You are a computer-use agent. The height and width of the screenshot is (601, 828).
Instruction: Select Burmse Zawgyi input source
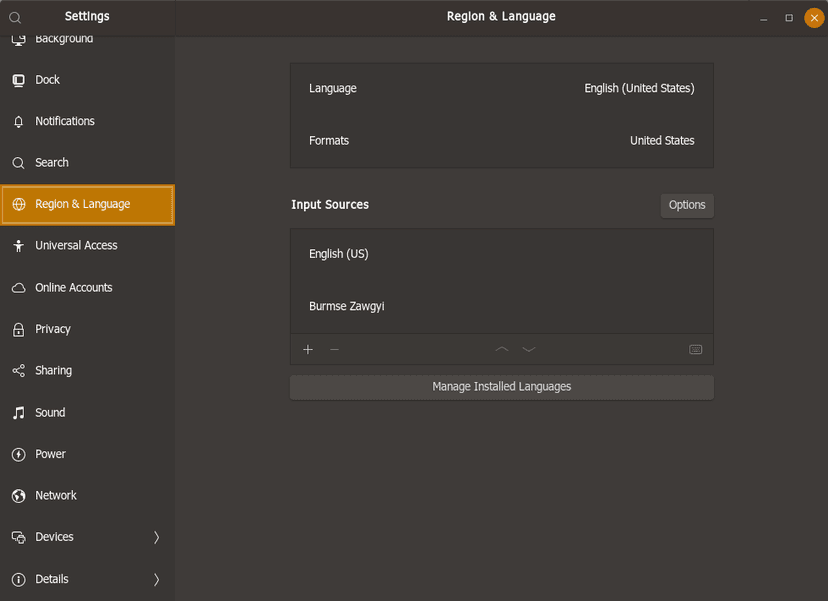(502, 307)
